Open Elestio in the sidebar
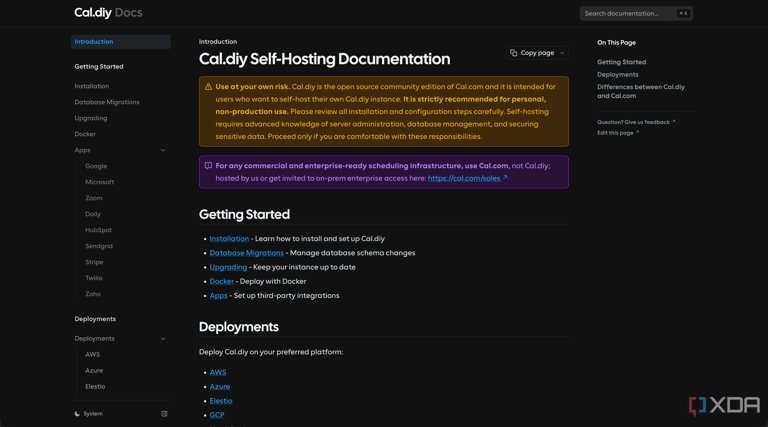The height and width of the screenshot is (427, 768). tap(95, 387)
